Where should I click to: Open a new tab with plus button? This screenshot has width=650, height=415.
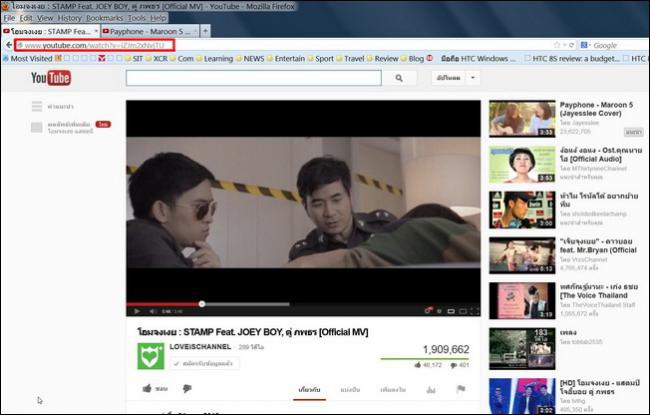tap(205, 31)
